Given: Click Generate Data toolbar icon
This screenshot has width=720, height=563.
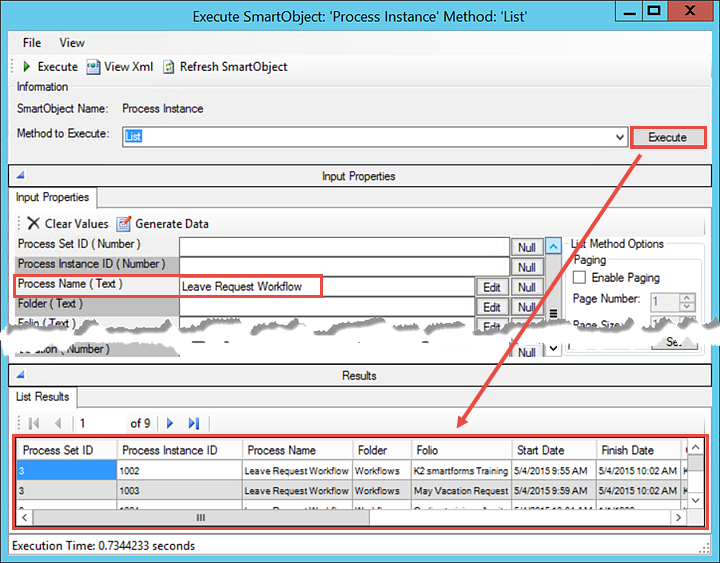Looking at the screenshot, I should tap(123, 223).
